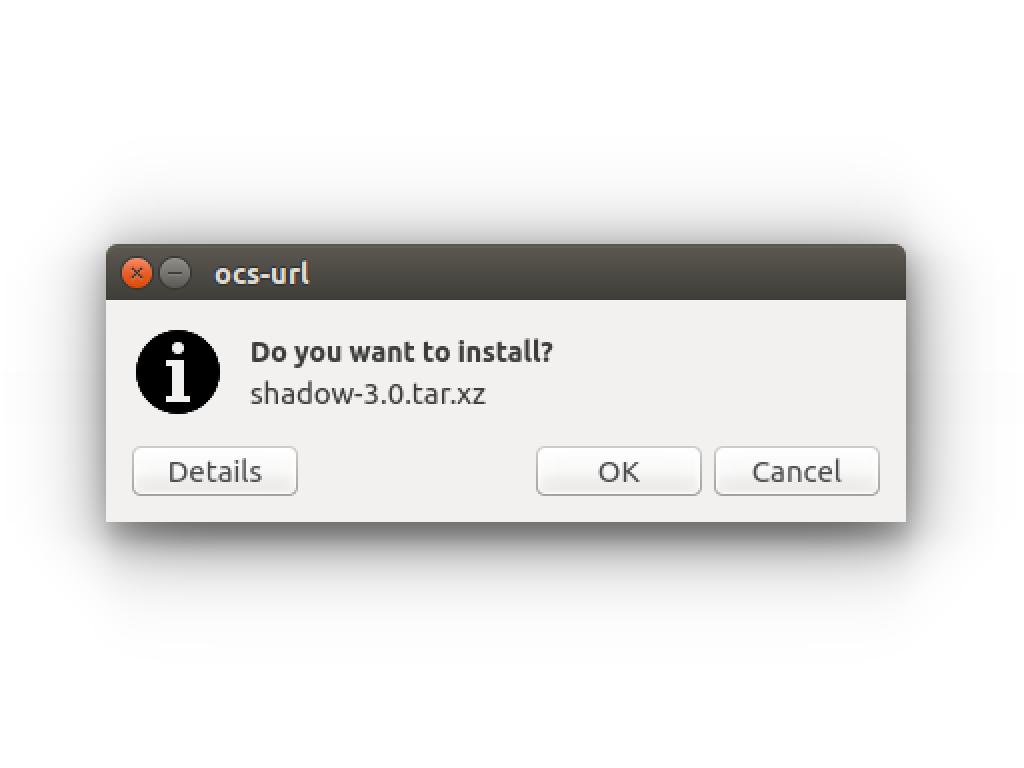Minimize the ocs-url window
Viewport: 1024px width, 768px height.
point(175,273)
